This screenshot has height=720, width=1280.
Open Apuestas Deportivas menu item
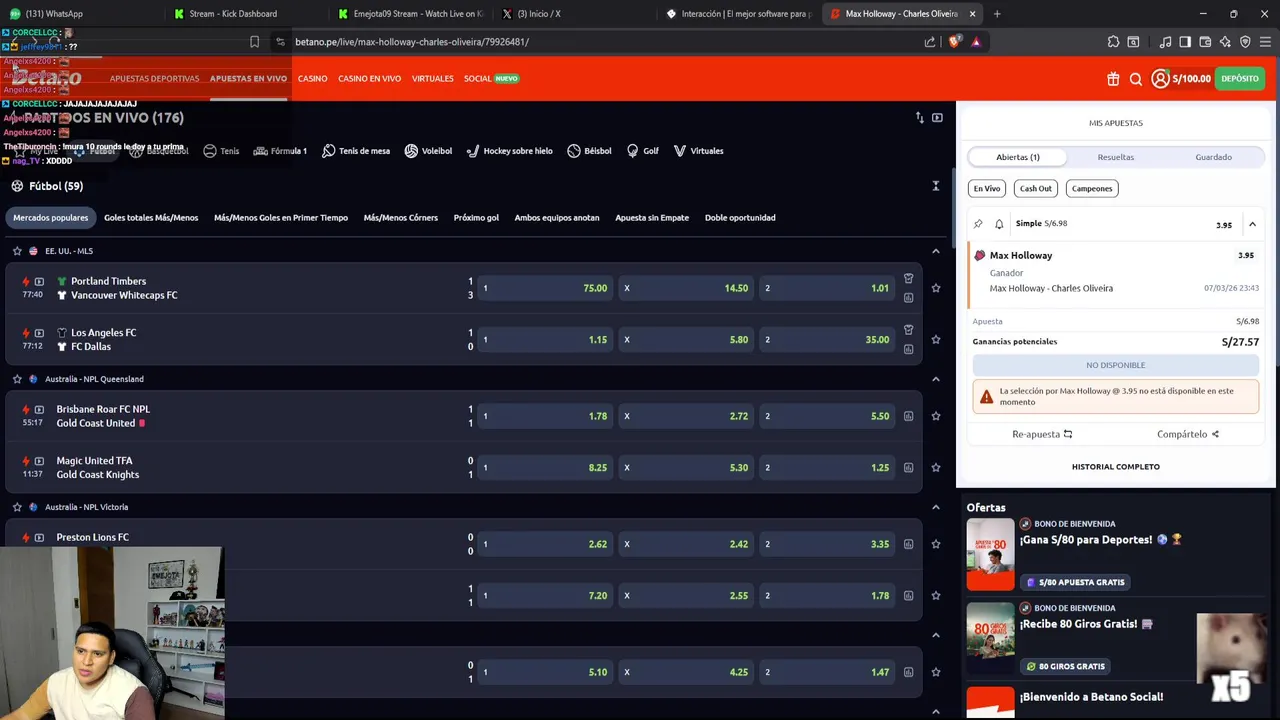point(154,79)
